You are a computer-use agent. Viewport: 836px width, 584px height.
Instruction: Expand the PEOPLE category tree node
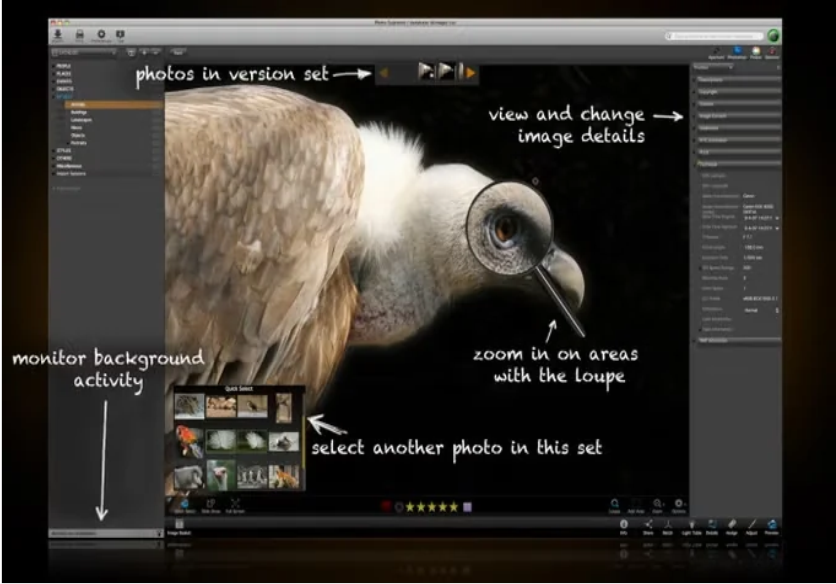point(53,66)
